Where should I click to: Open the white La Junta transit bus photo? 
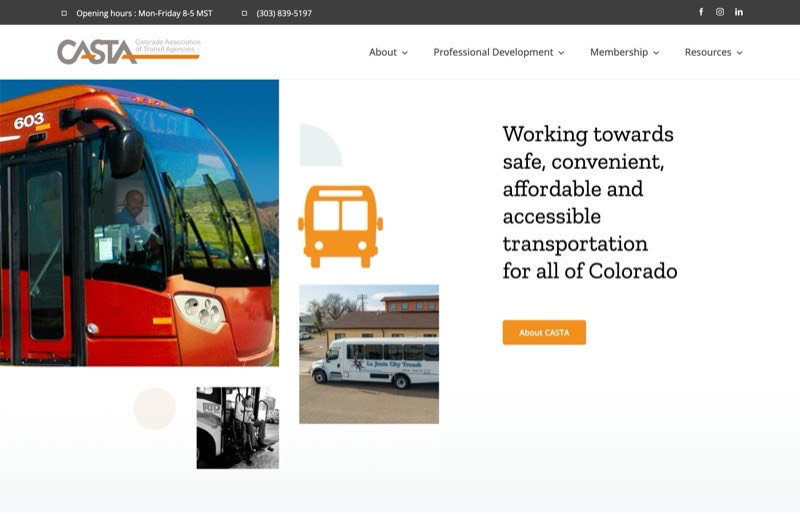pos(369,354)
